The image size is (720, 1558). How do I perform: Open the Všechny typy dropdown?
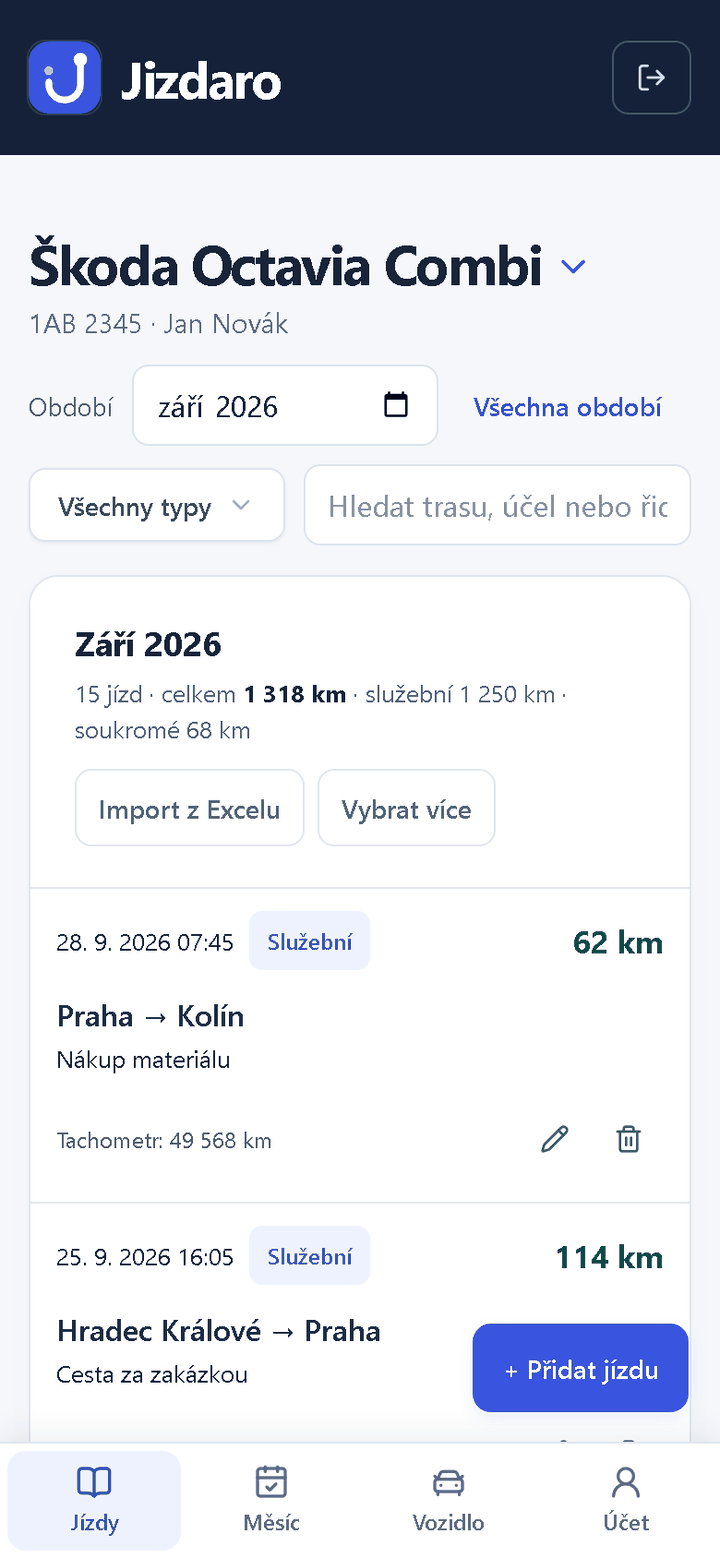pyautogui.click(x=157, y=506)
